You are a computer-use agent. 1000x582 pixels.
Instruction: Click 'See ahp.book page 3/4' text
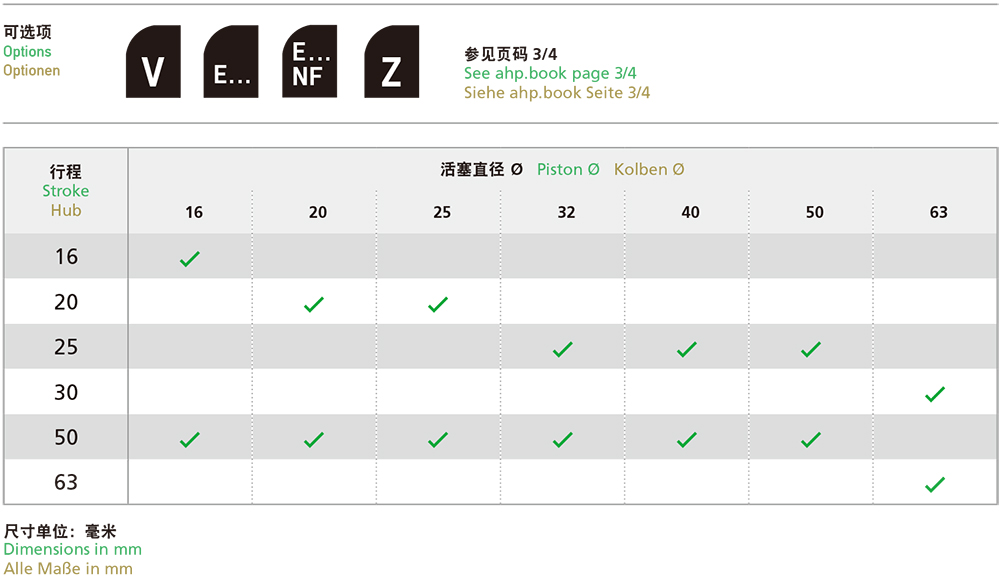coord(550,73)
